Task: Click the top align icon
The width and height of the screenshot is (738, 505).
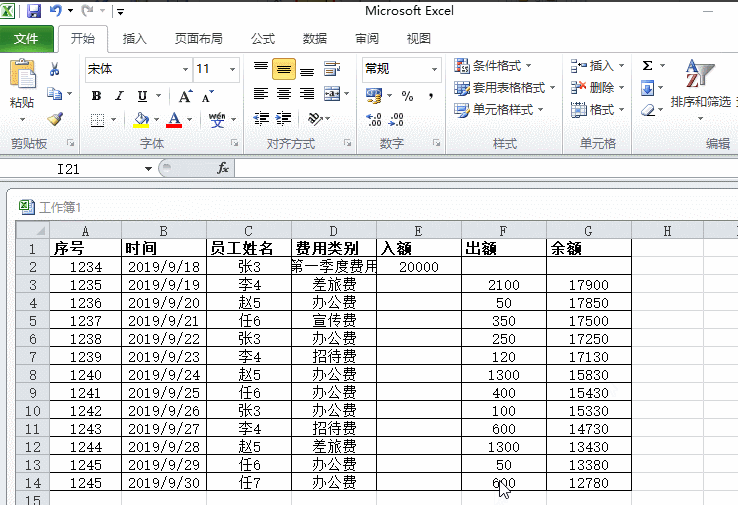Action: pyautogui.click(x=261, y=69)
